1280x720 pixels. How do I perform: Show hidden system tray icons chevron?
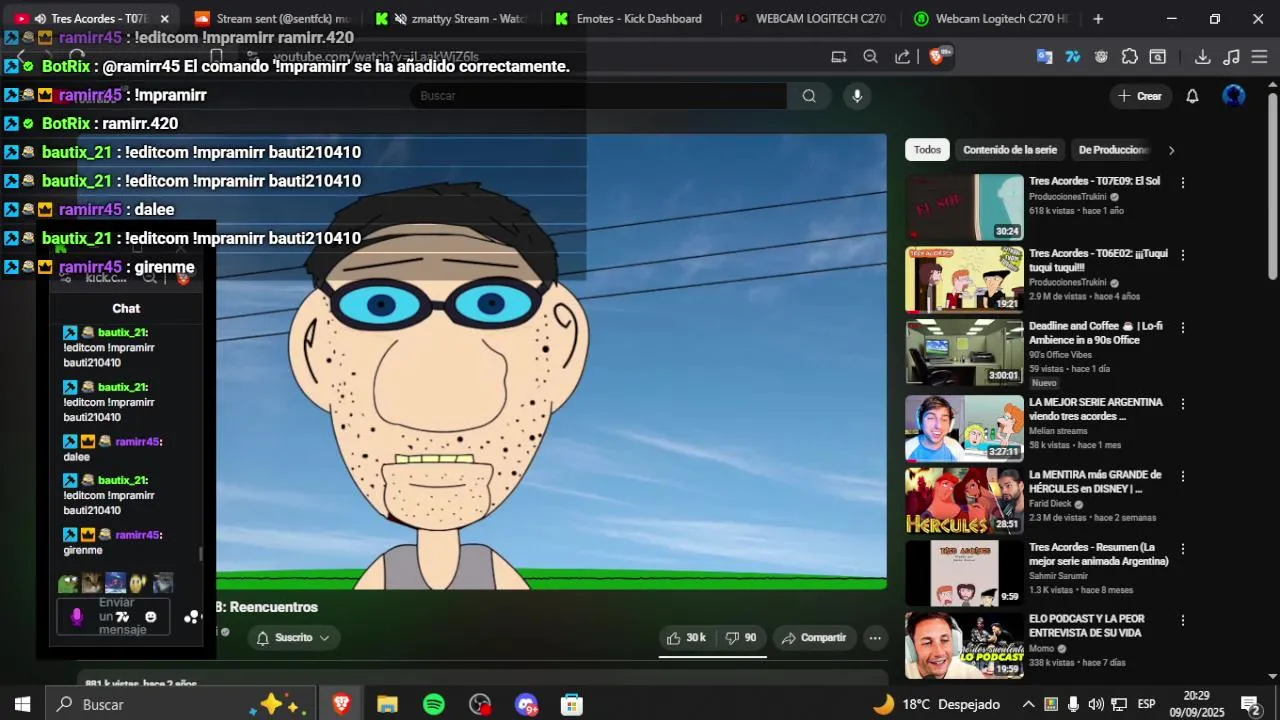pyautogui.click(x=1027, y=705)
